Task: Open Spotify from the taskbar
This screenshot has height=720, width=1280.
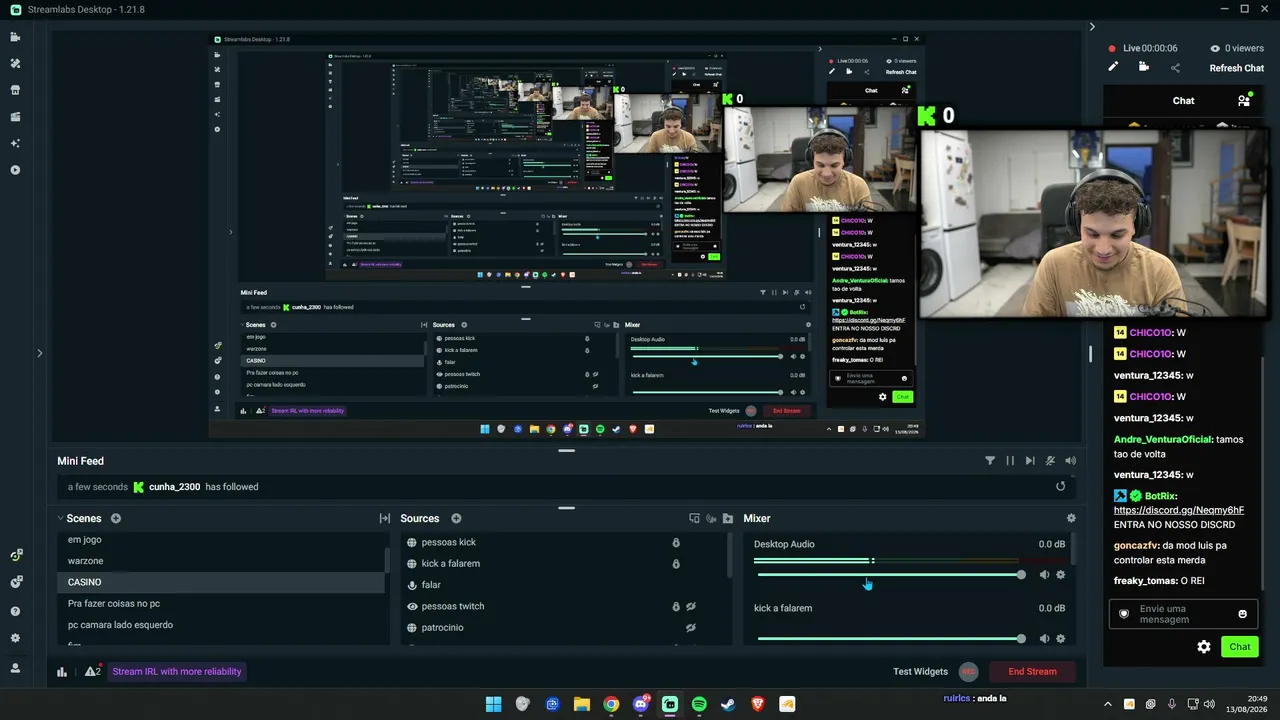Action: [699, 704]
